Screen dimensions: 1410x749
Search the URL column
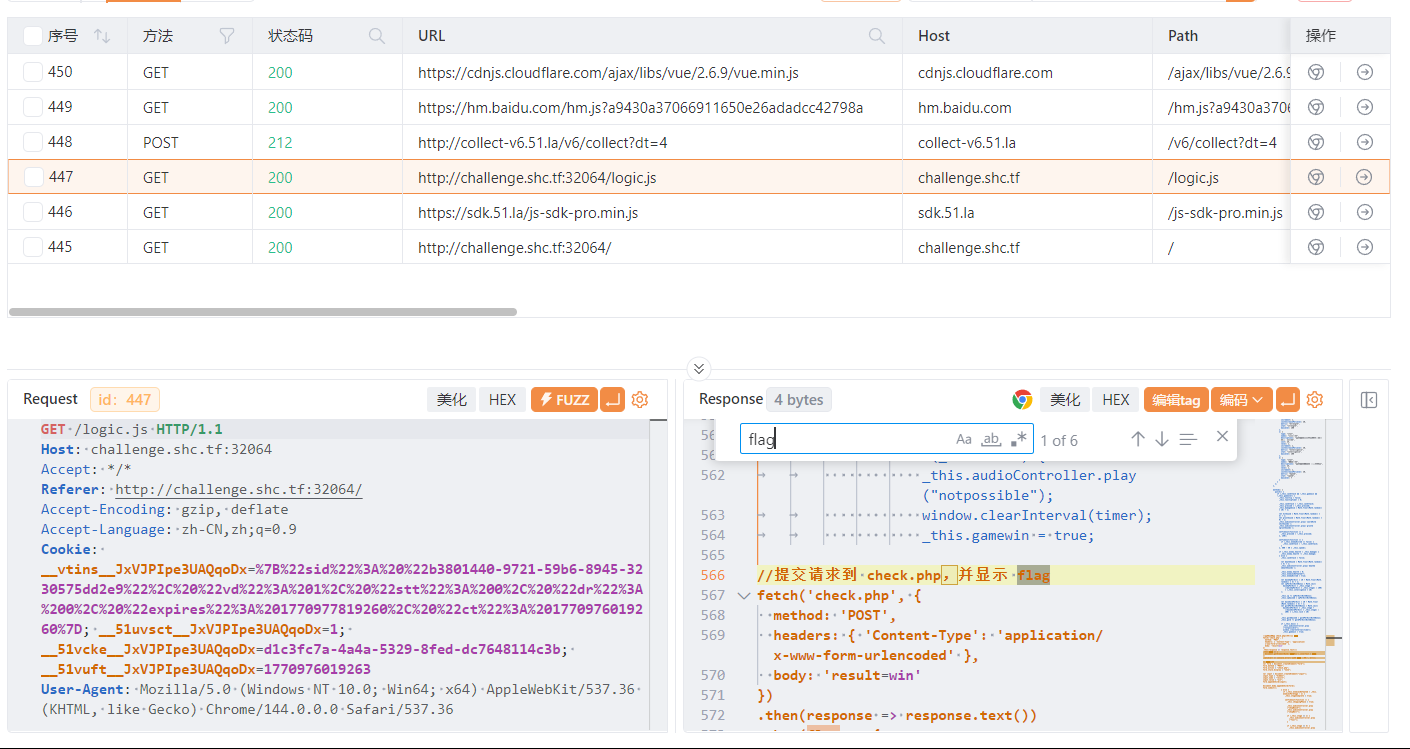pos(877,36)
